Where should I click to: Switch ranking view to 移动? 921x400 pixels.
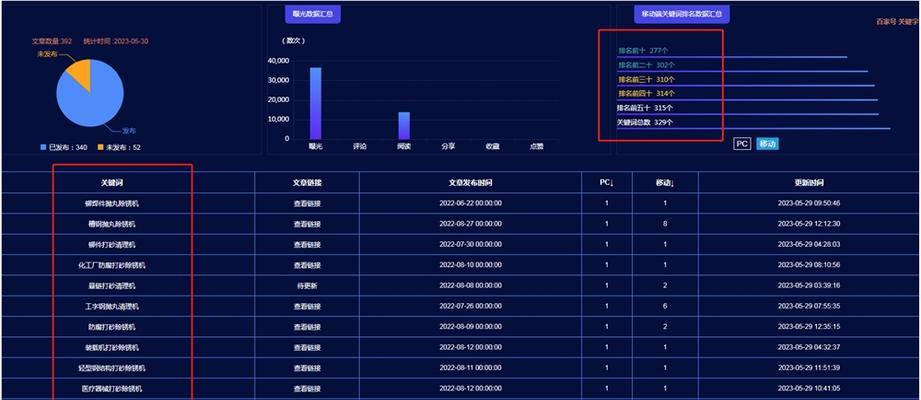pos(768,144)
